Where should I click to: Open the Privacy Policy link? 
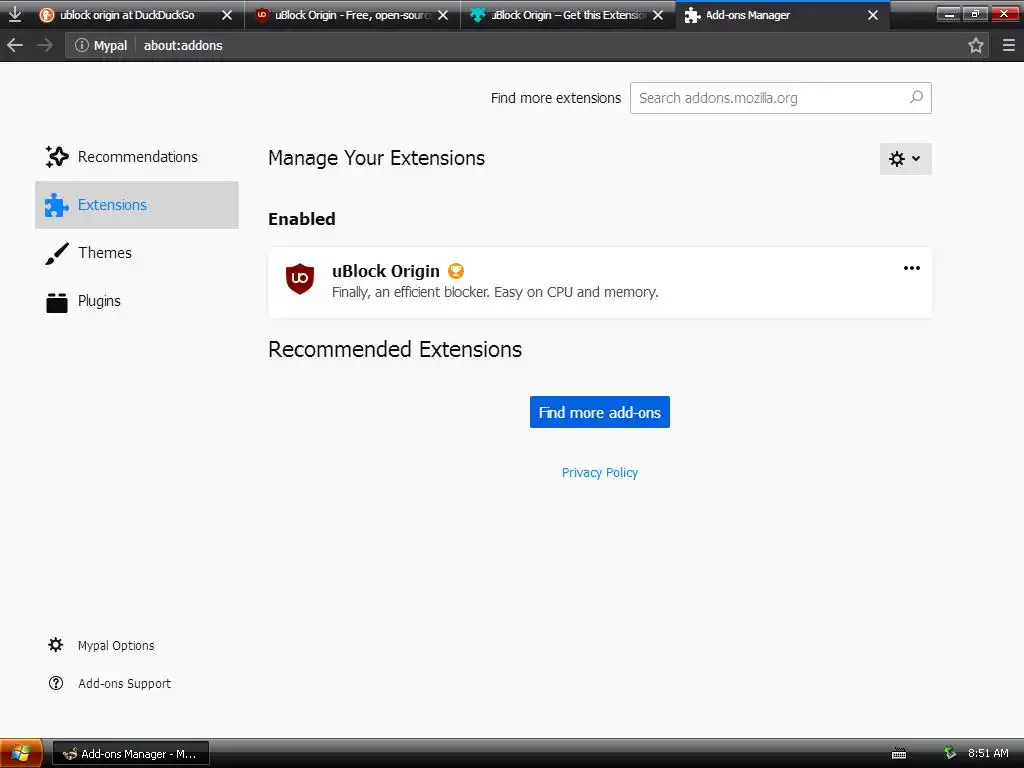tap(600, 472)
